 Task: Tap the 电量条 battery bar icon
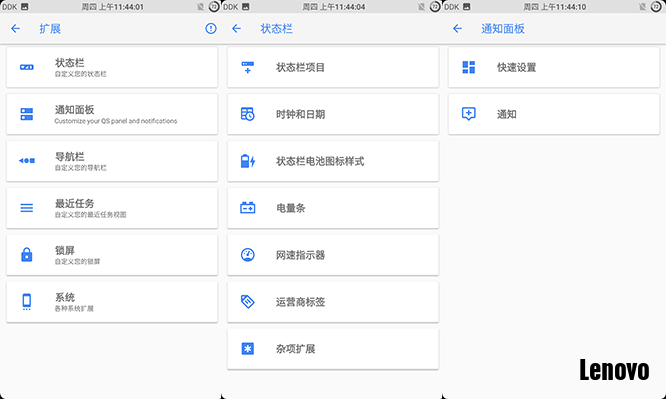pyautogui.click(x=248, y=208)
